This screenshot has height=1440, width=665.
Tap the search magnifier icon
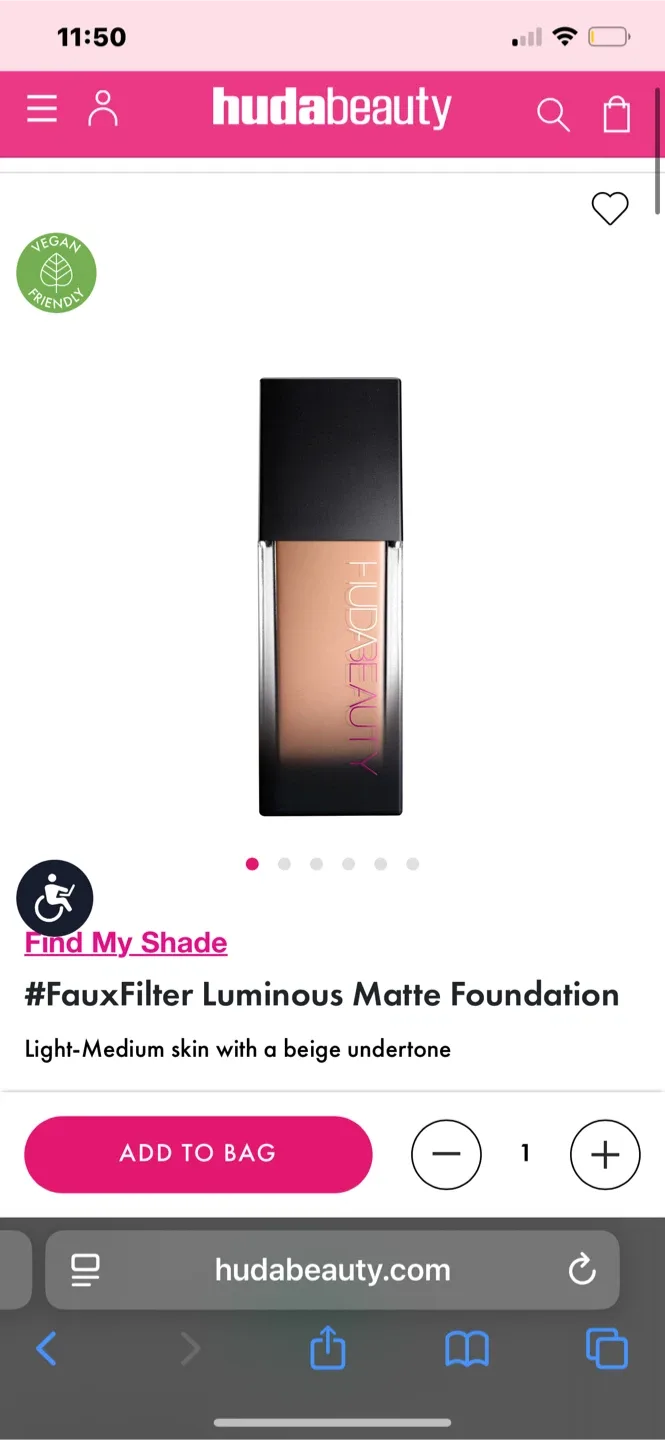[x=552, y=114]
